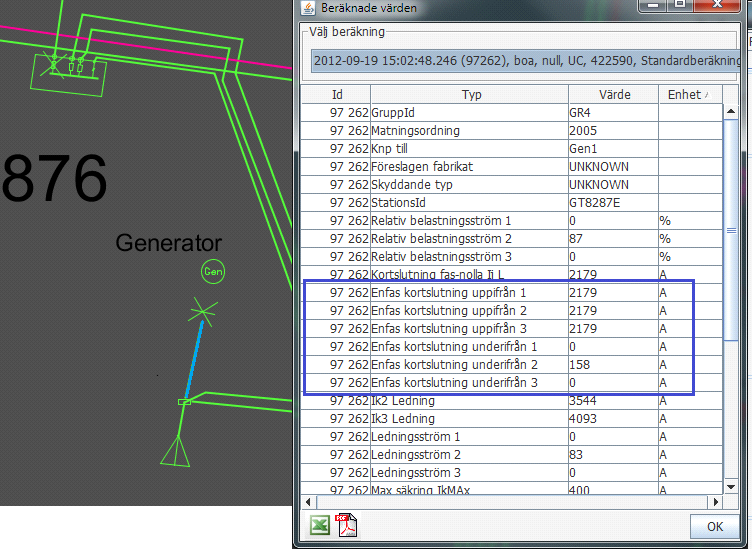Screen dimensions: 752x549
Task: Select the Ledningsström 3 row
Action: [x=512, y=472]
